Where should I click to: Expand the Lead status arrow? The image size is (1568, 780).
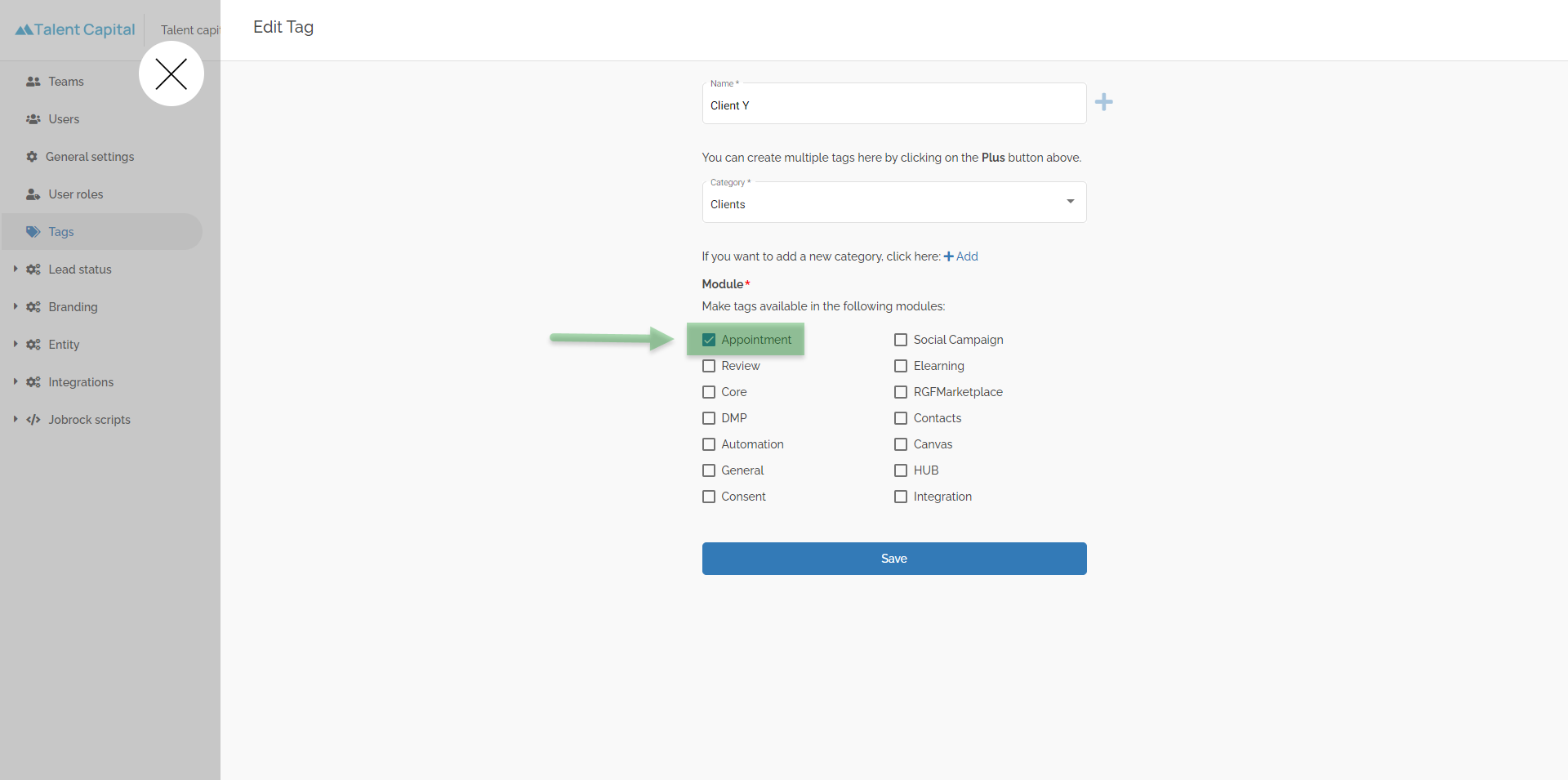16,269
